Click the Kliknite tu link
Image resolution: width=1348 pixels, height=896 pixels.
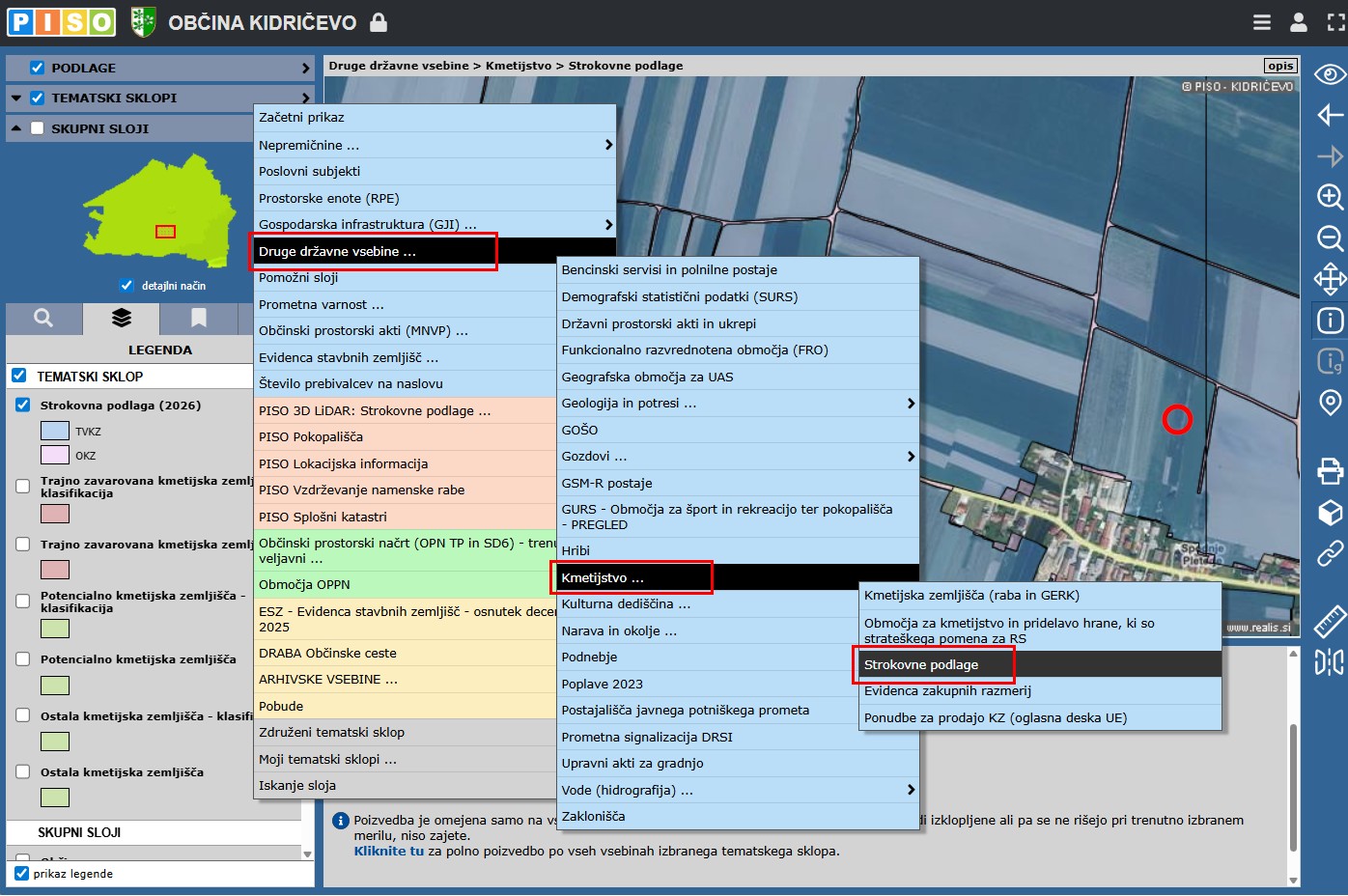pos(388,852)
